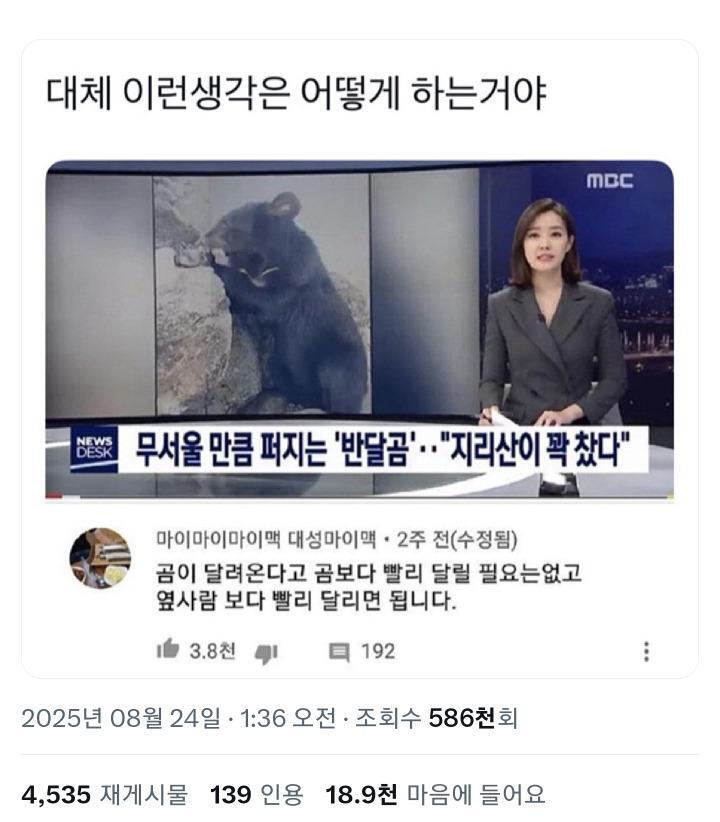720x822 pixels.
Task: Click the post text 대체 이런생각은 어떻게 하는거야
Action: tap(296, 94)
